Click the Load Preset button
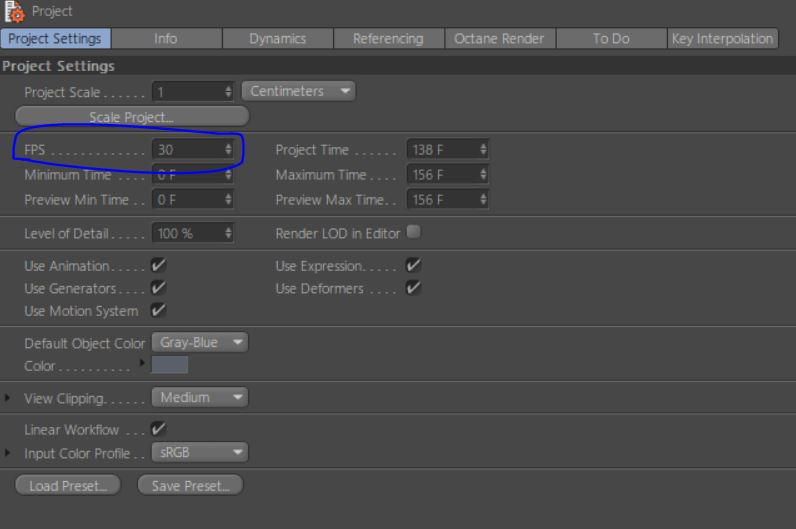Viewport: 796px width, 529px height. [67, 486]
